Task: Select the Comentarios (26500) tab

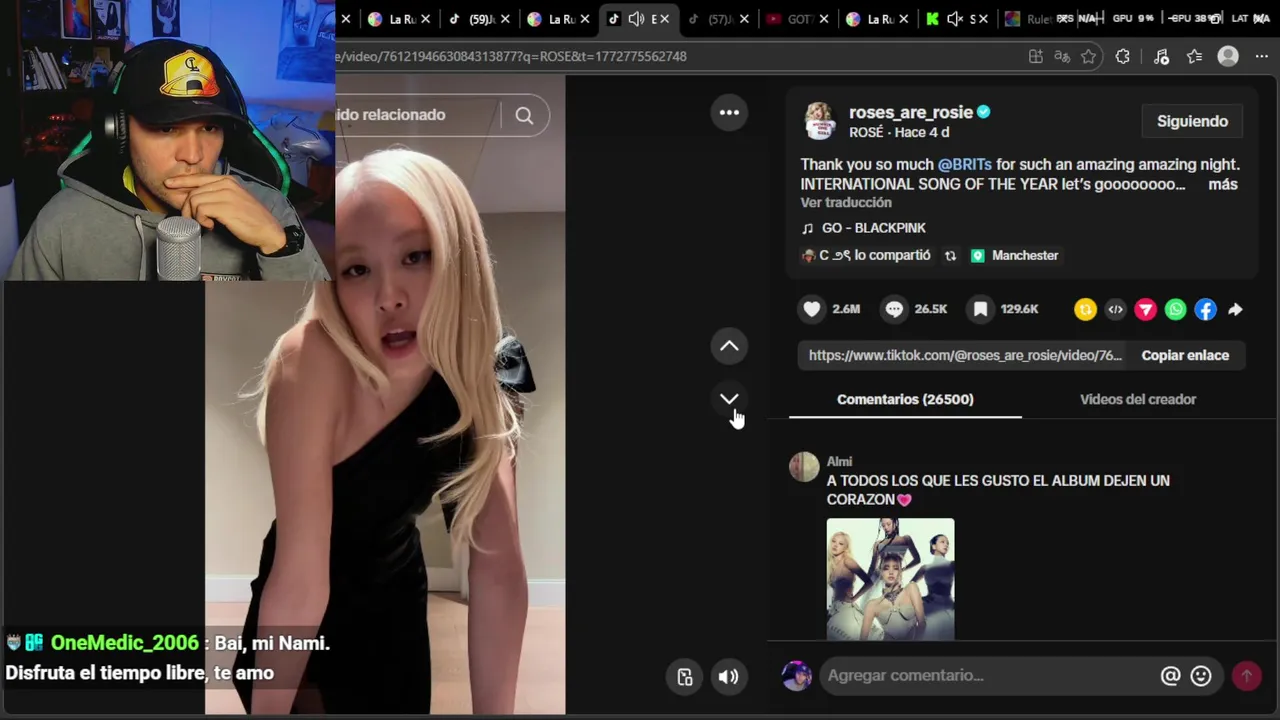Action: pos(905,399)
